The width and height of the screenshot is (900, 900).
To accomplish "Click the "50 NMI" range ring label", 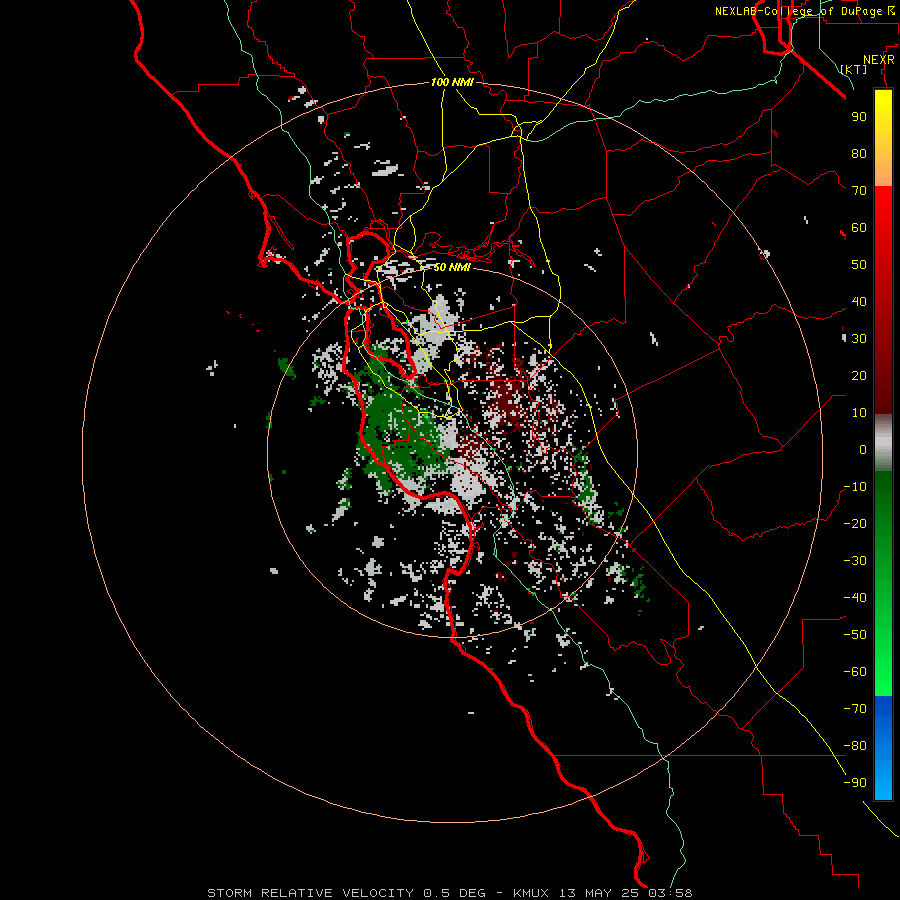I will pyautogui.click(x=452, y=267).
